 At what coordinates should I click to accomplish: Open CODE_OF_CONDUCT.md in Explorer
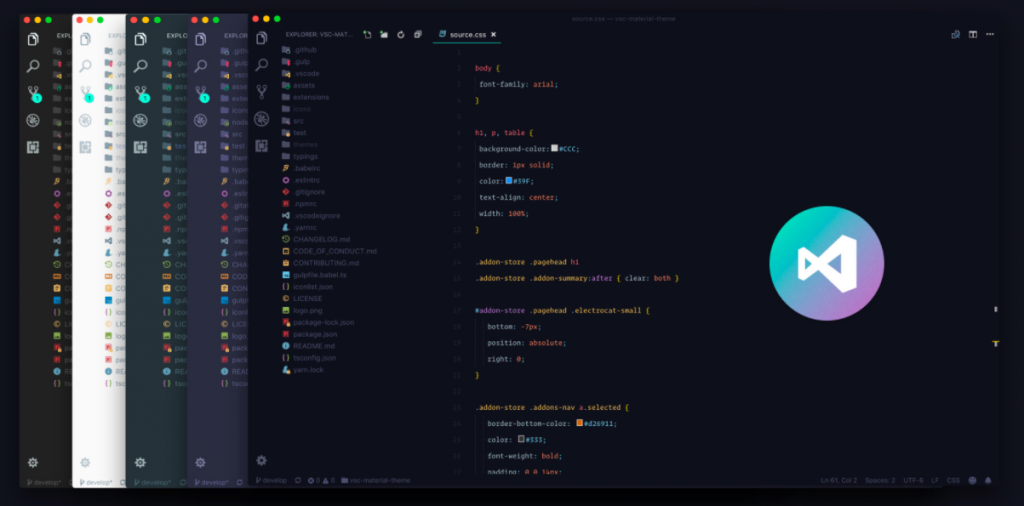point(329,251)
